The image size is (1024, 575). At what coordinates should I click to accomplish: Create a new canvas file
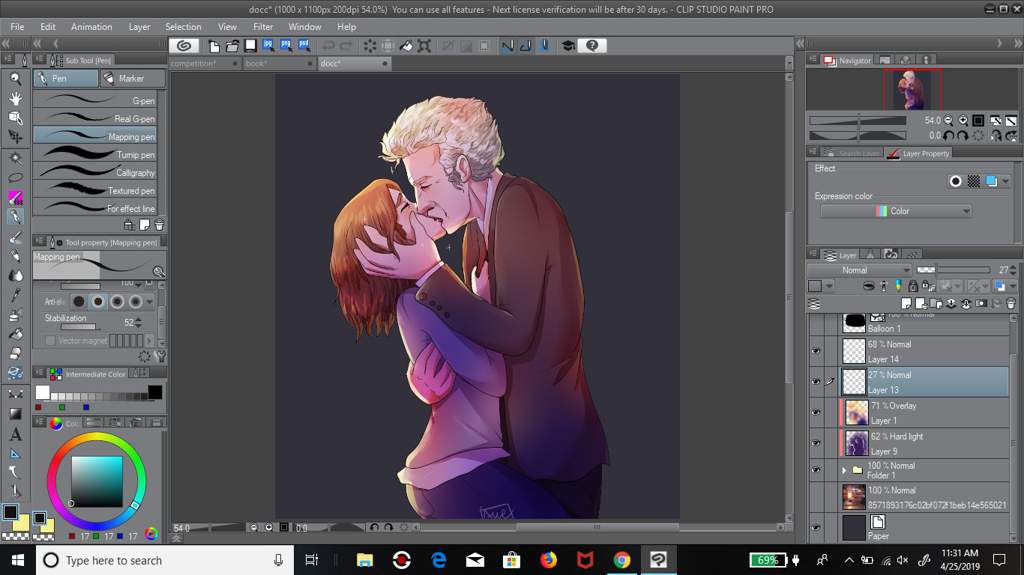click(x=214, y=46)
